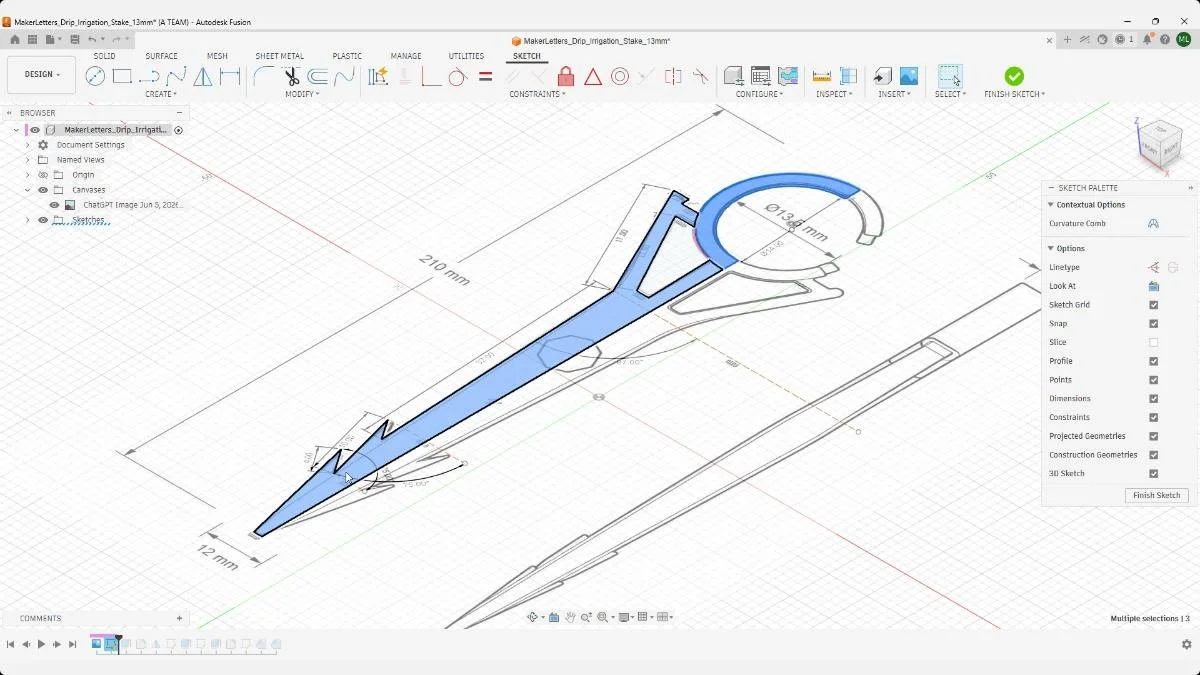The image size is (1200, 675).
Task: Click the Save icon in top bar
Action: pos(74,40)
